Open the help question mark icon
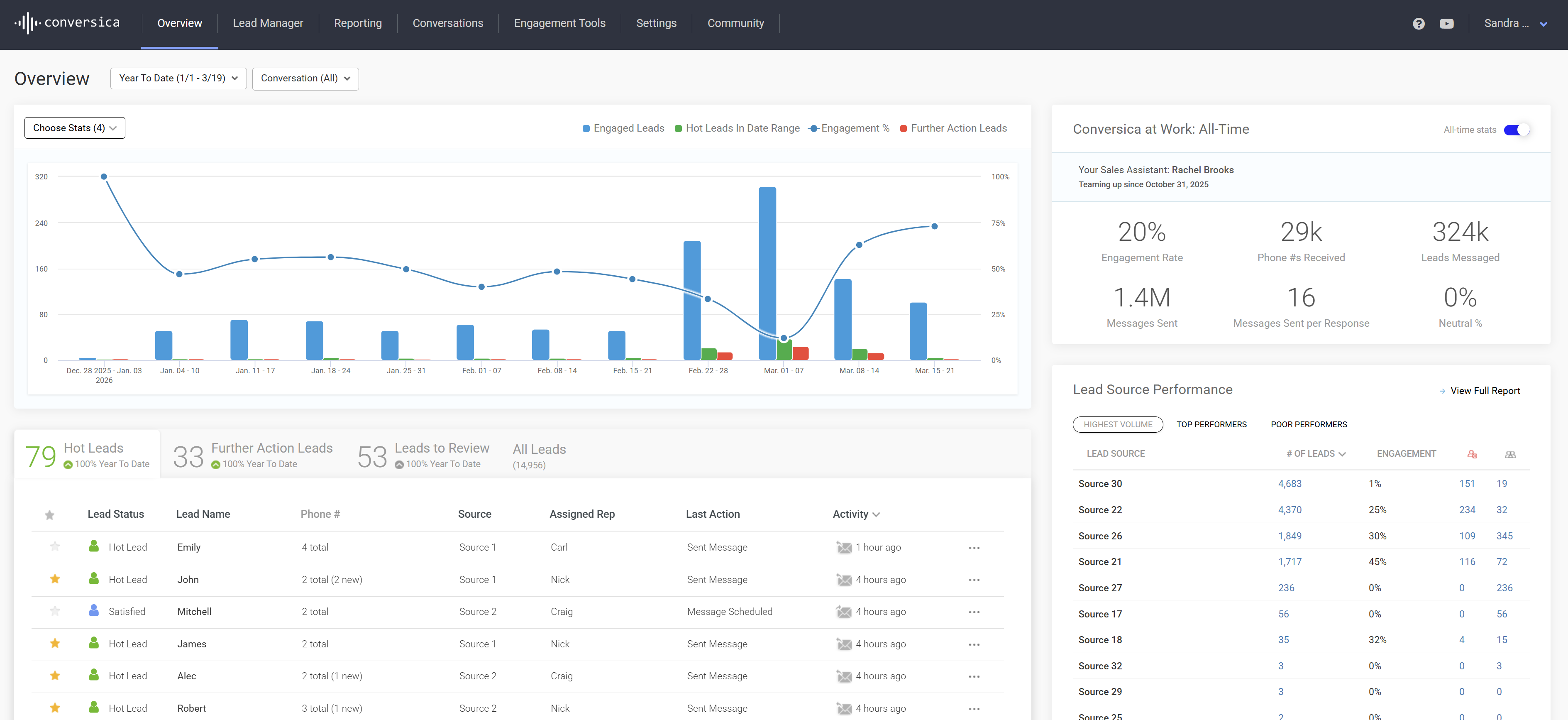Screen dimensions: 1568x720 [1418, 24]
